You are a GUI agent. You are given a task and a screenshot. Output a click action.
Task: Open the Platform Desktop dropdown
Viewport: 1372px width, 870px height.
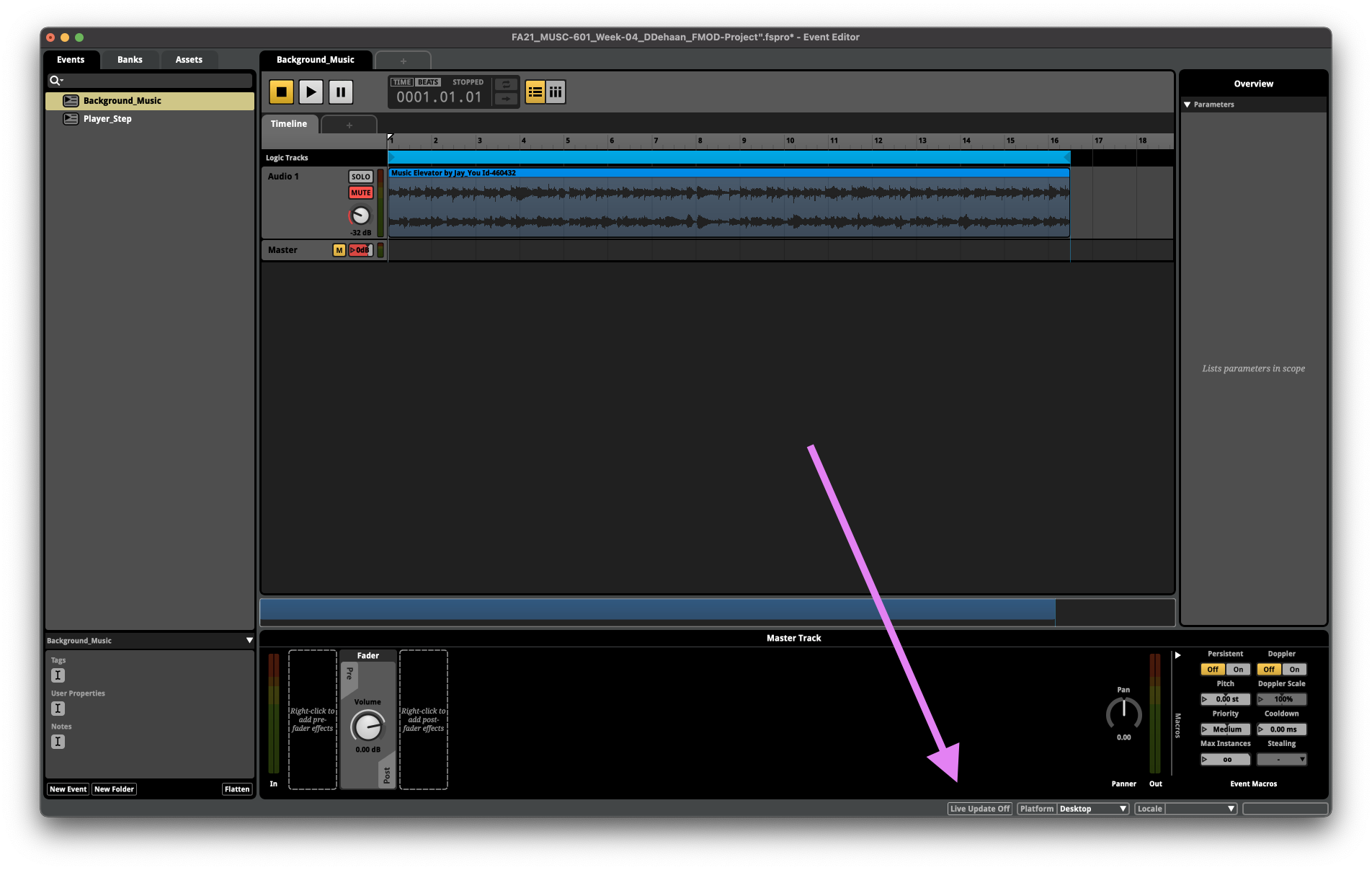pos(1092,809)
